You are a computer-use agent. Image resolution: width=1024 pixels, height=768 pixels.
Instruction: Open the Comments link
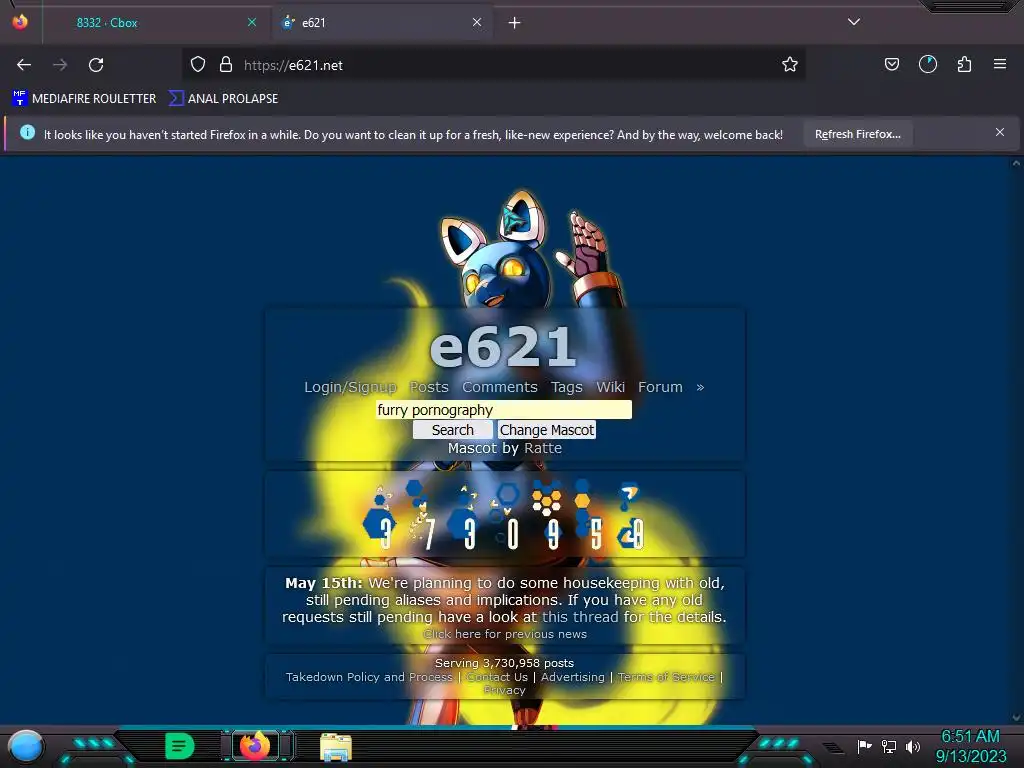tap(500, 387)
